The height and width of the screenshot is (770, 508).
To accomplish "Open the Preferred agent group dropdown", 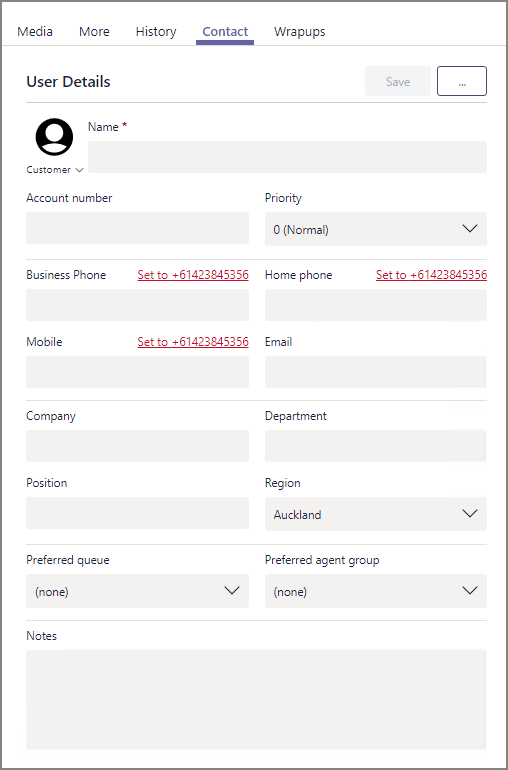I will [376, 591].
